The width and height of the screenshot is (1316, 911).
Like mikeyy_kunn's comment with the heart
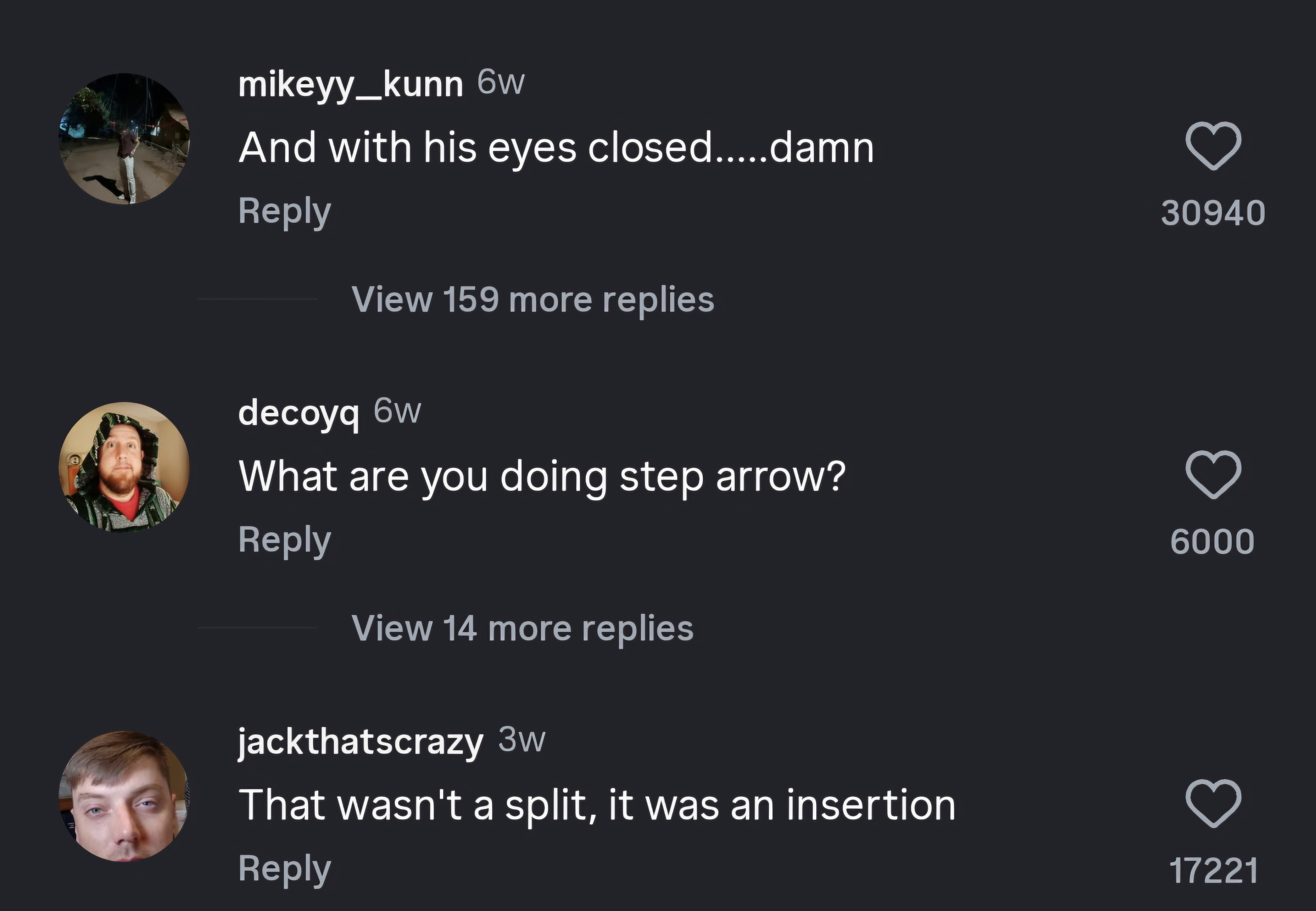click(1213, 146)
